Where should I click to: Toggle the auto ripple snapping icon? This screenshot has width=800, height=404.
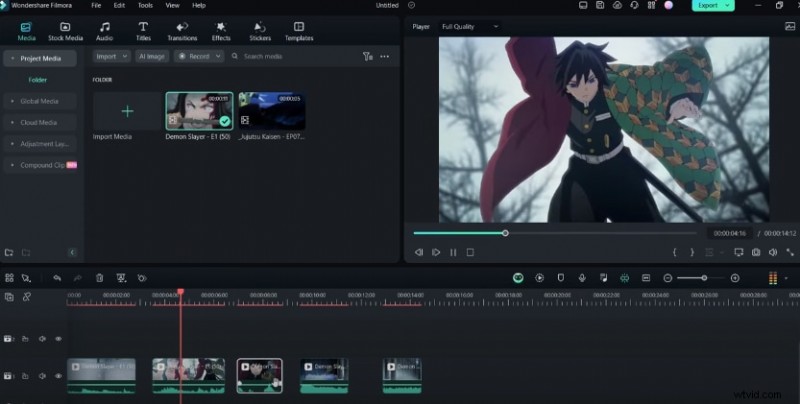tap(624, 277)
